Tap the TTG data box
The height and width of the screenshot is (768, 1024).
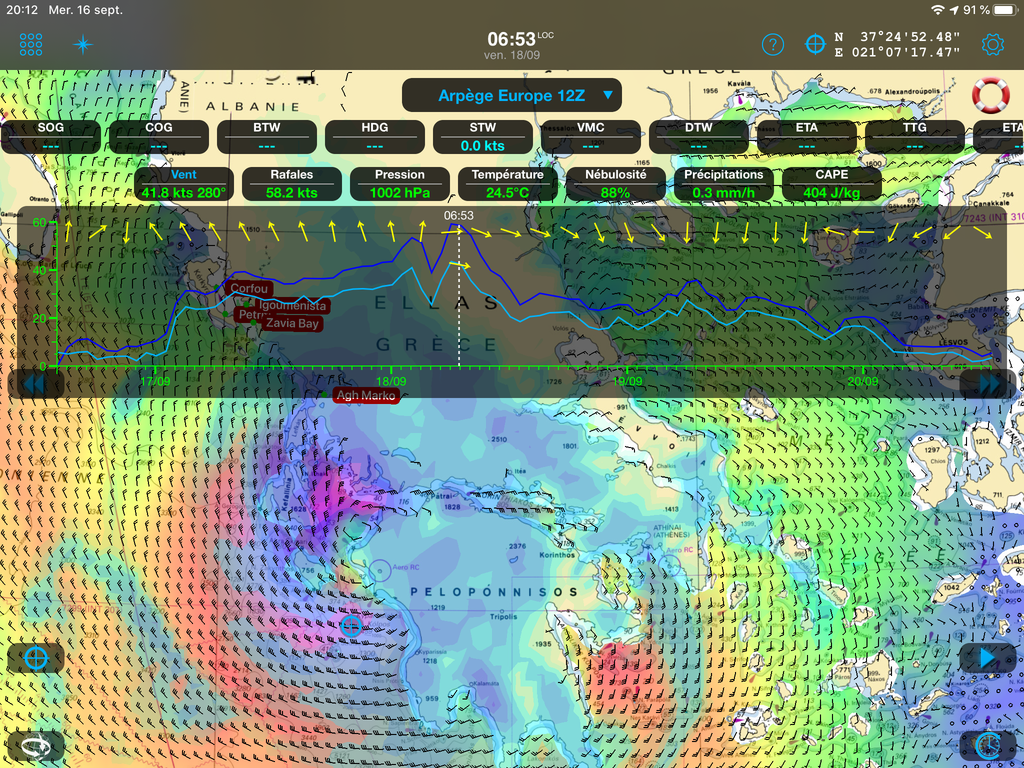pos(915,136)
